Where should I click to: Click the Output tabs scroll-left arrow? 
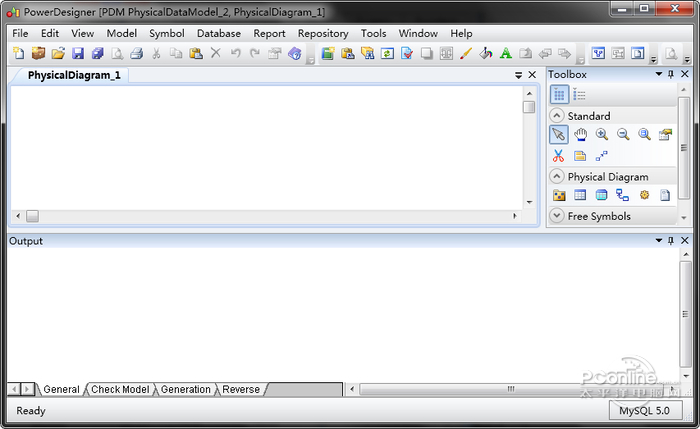pos(14,389)
